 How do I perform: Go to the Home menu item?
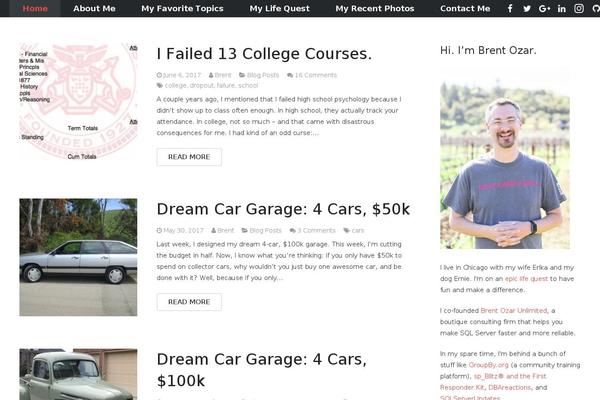[35, 8]
